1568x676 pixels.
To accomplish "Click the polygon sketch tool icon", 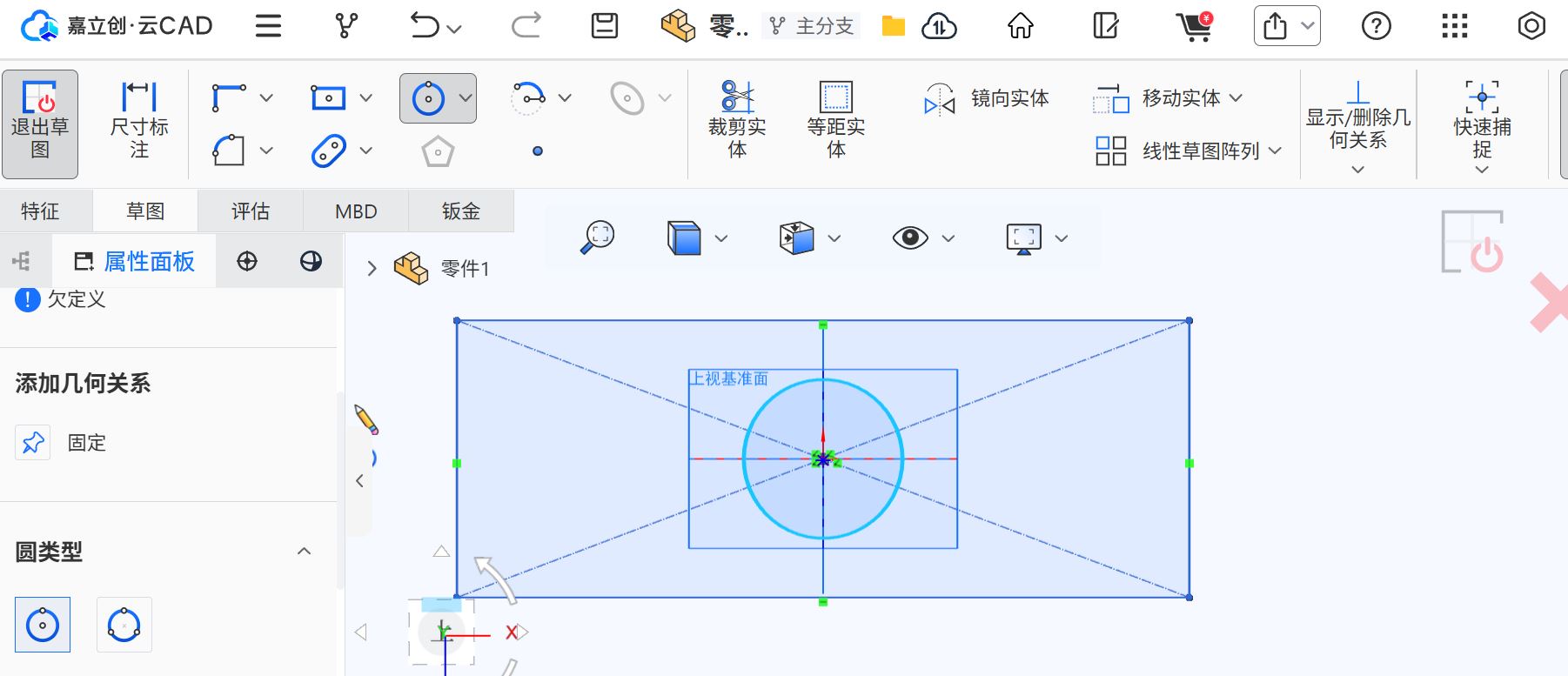I will pos(438,152).
